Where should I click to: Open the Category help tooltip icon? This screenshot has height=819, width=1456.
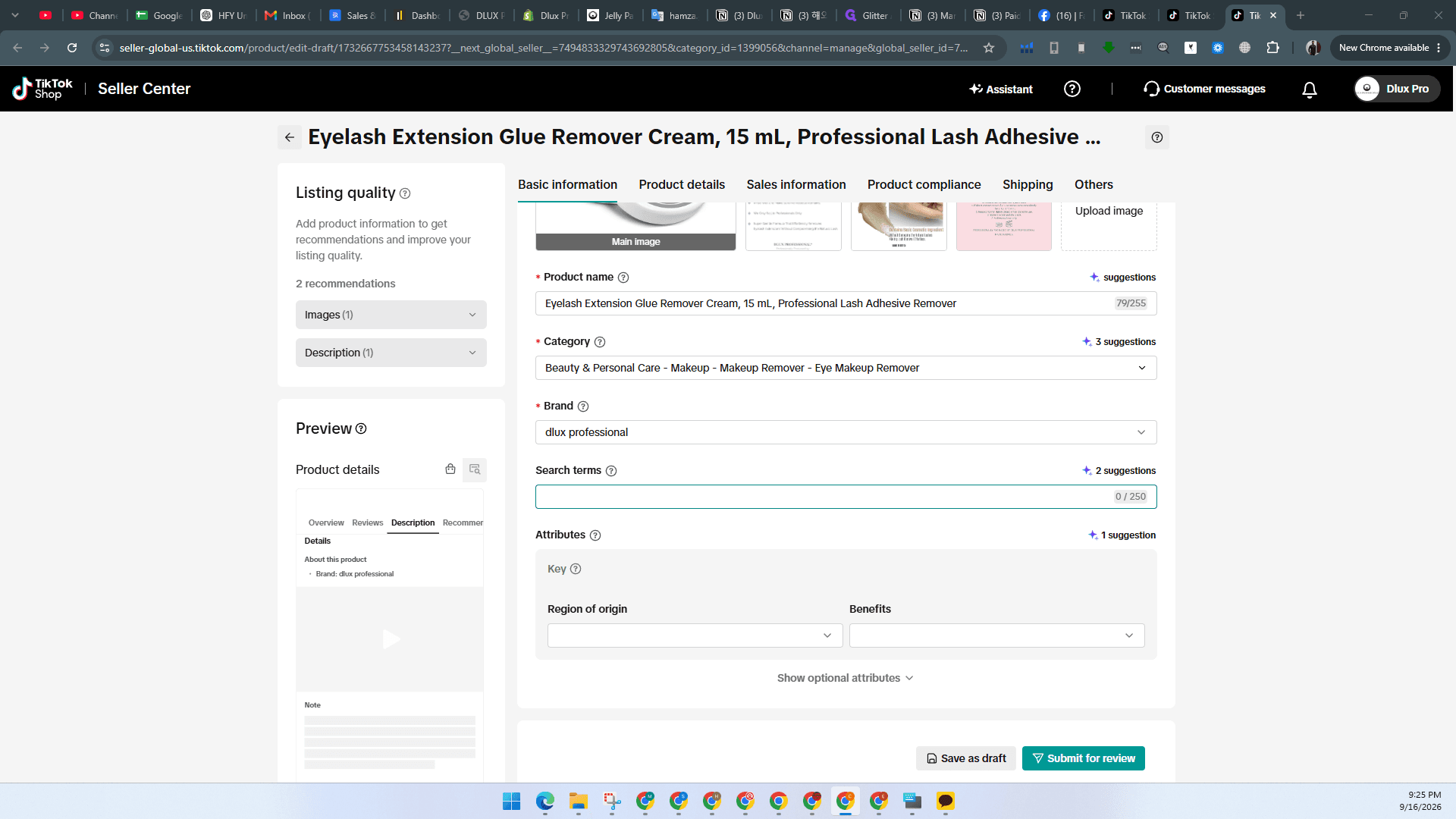600,342
